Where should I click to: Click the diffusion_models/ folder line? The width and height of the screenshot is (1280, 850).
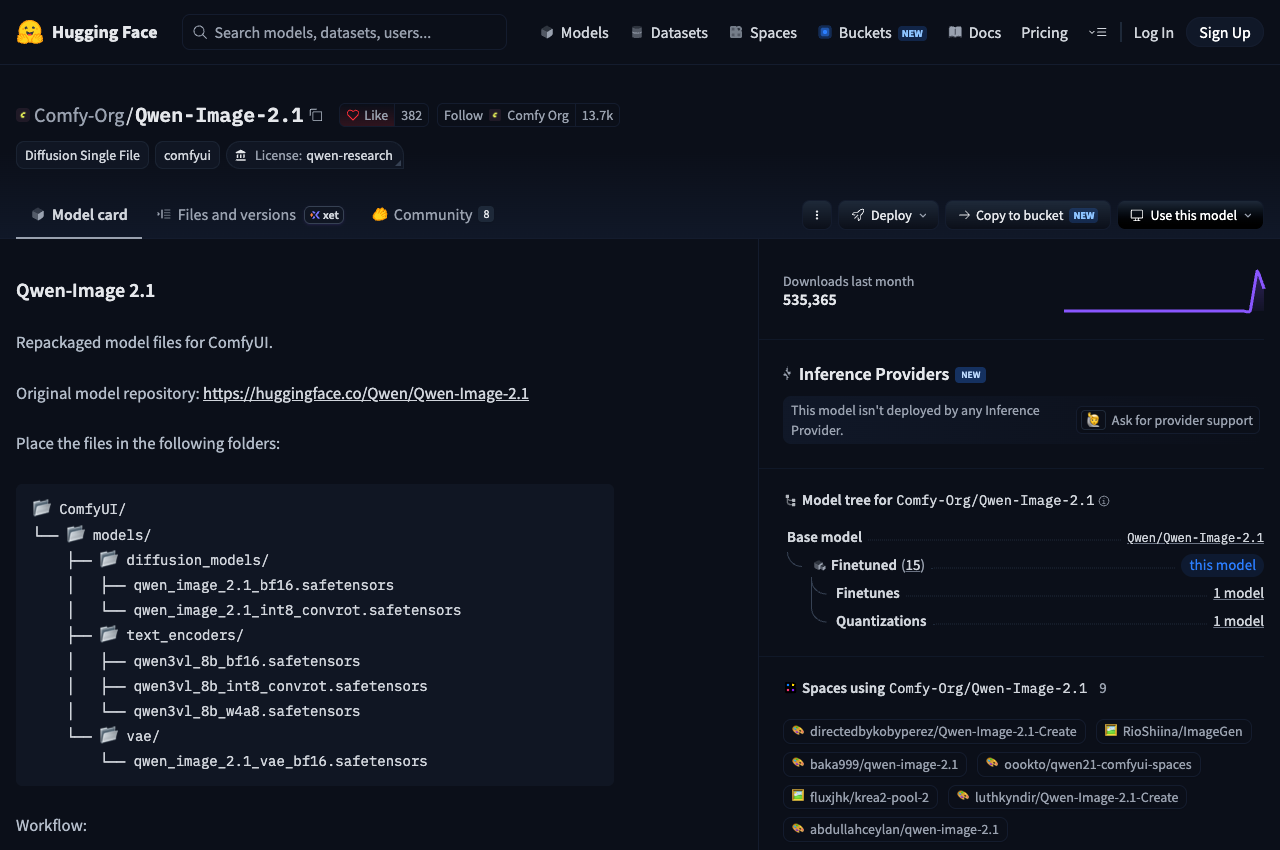click(184, 560)
